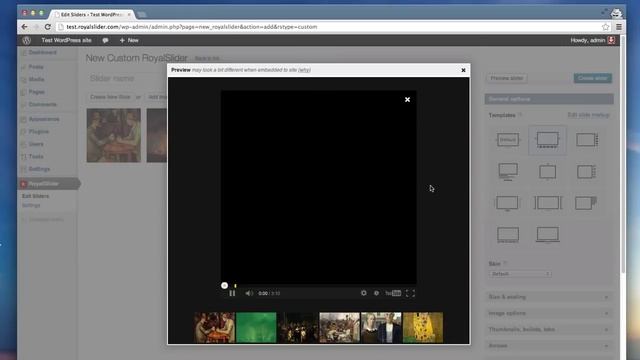Collapse the WordPress sidebar menu
The height and width of the screenshot is (360, 640).
pyautogui.click(x=42, y=220)
